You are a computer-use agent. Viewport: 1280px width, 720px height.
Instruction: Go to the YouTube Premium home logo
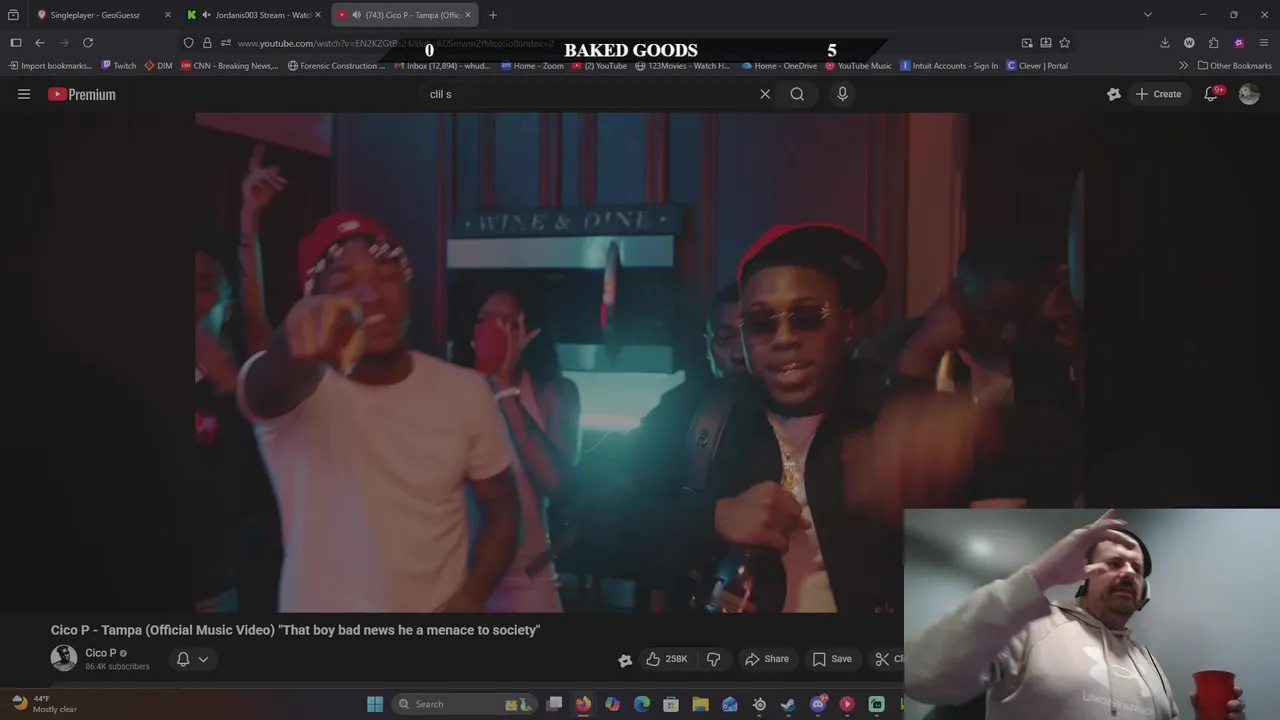point(82,94)
